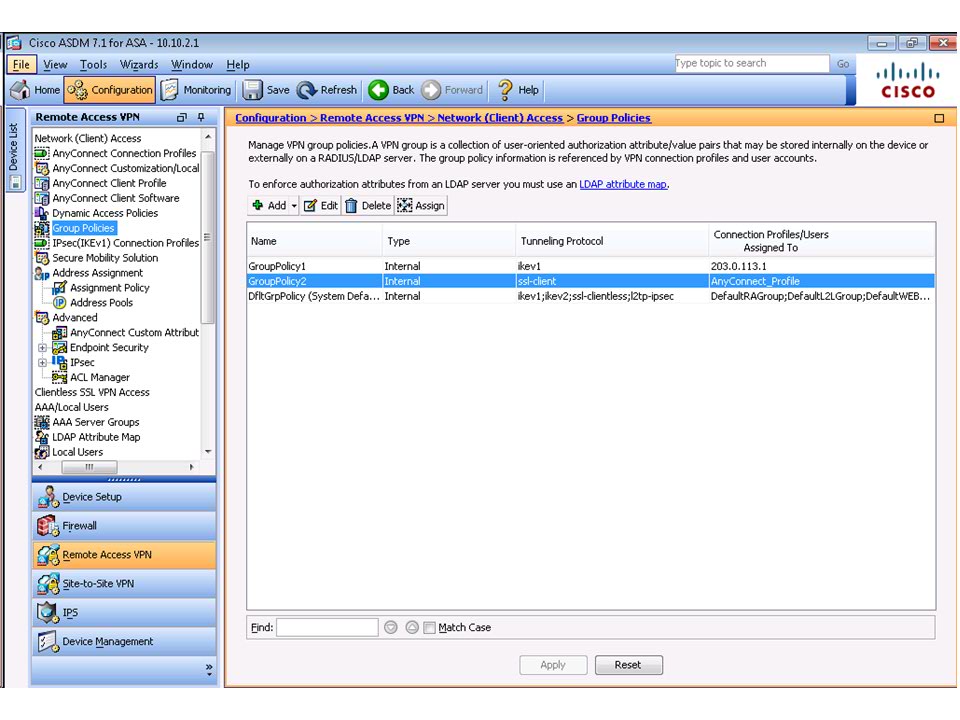Edit the selected group policy

pos(310,206)
